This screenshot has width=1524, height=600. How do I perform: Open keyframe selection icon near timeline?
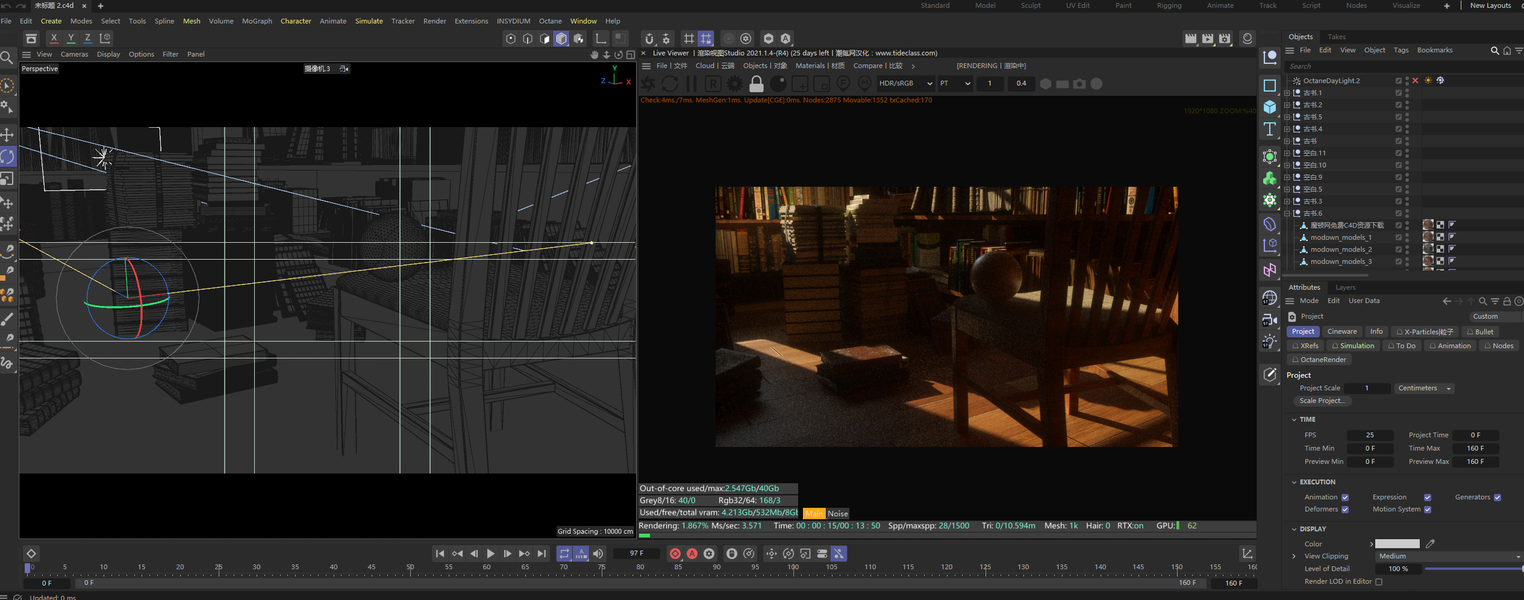[31, 553]
